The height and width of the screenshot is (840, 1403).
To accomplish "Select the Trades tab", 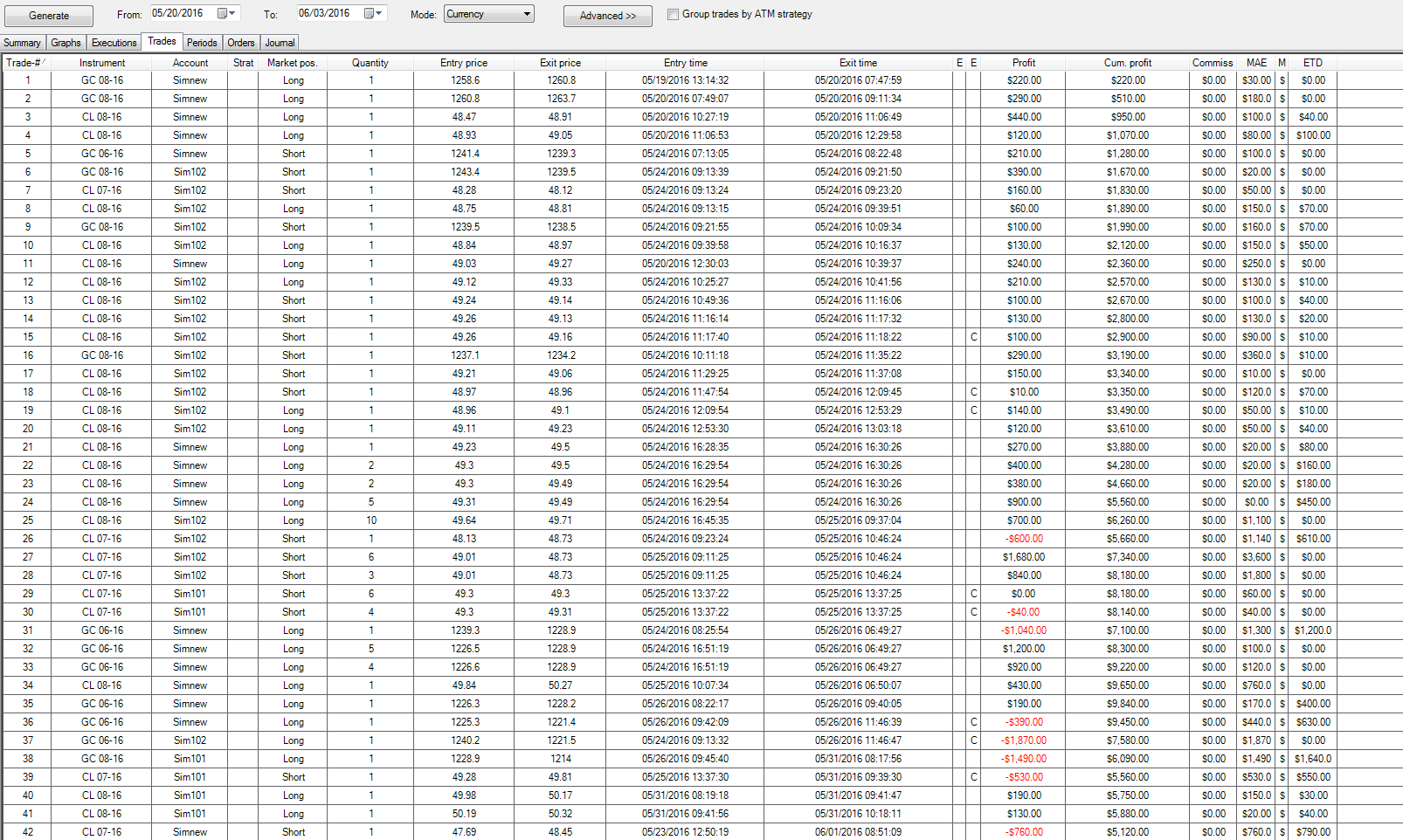I will tap(162, 41).
